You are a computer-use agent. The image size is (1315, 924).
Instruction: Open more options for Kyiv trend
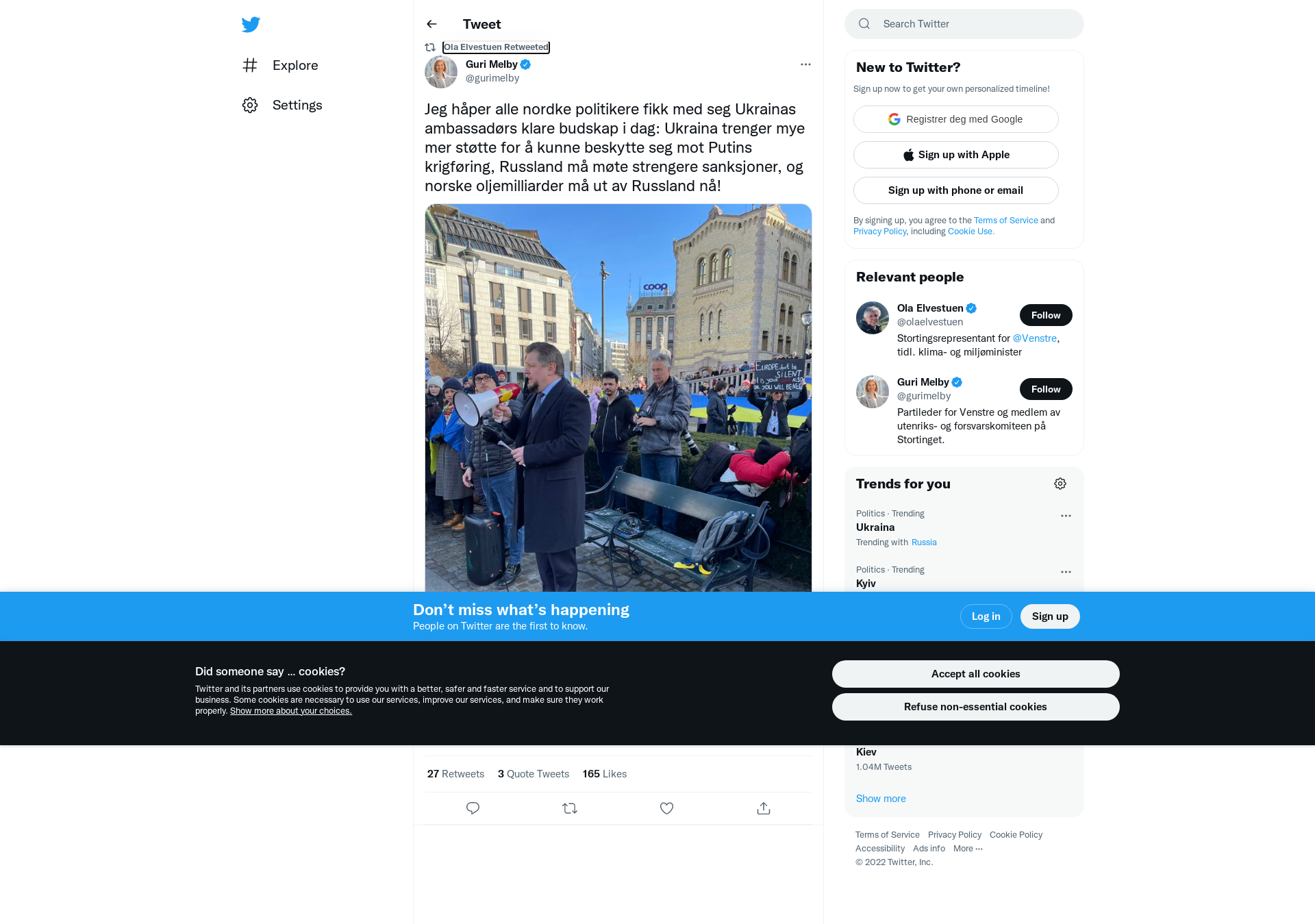[x=1066, y=572]
